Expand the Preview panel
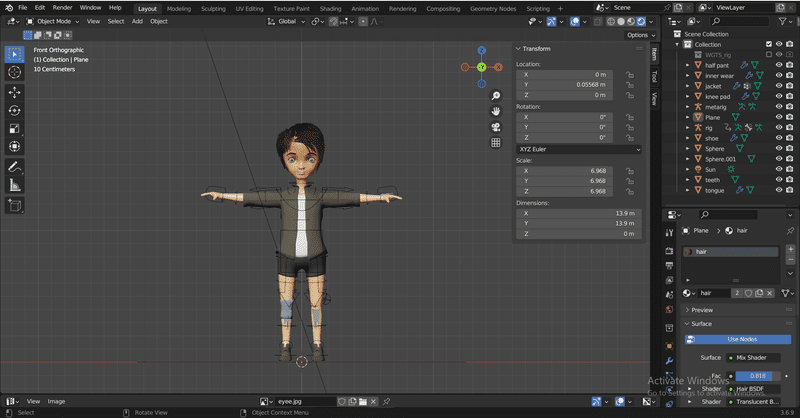Screen dimensions: 800x418 [x=702, y=310]
